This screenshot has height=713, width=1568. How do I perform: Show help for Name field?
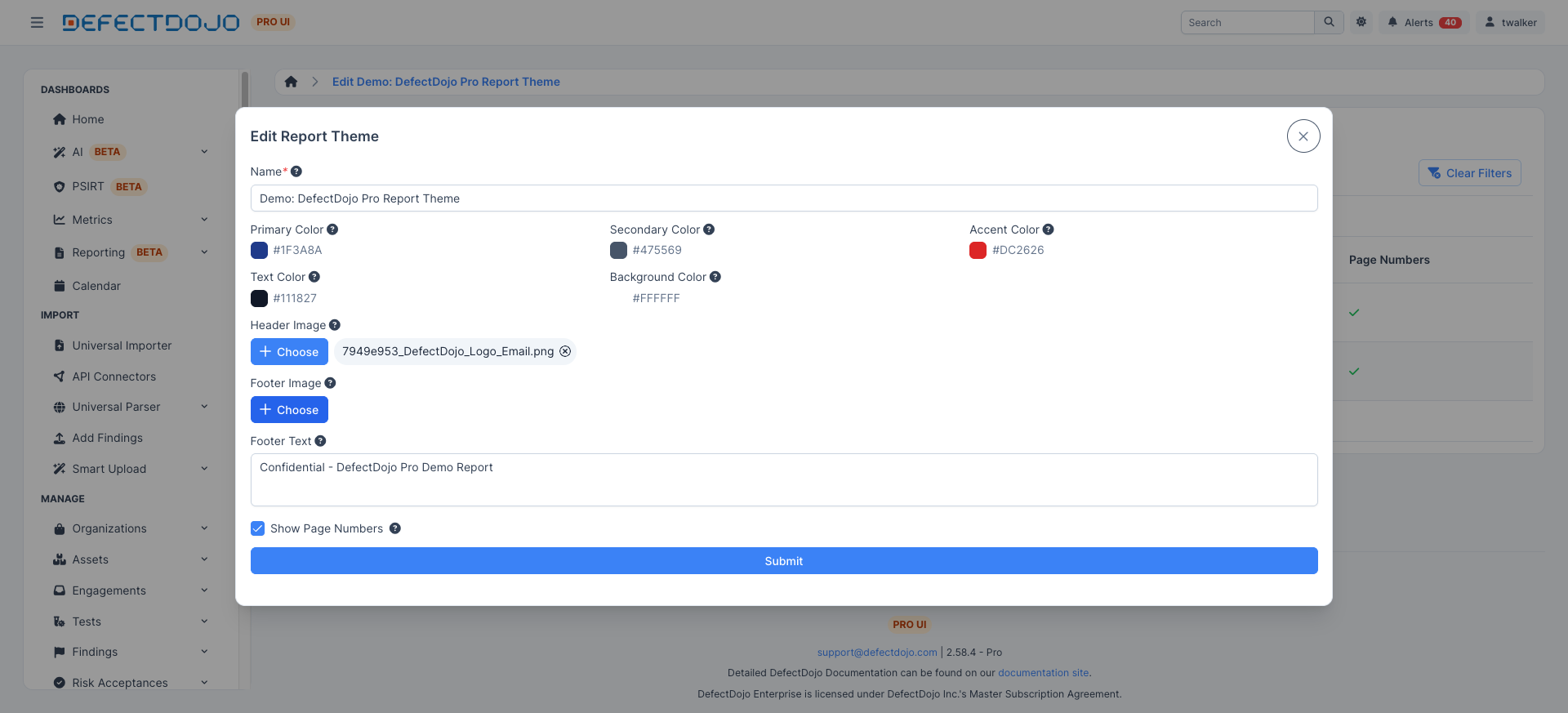tap(296, 172)
